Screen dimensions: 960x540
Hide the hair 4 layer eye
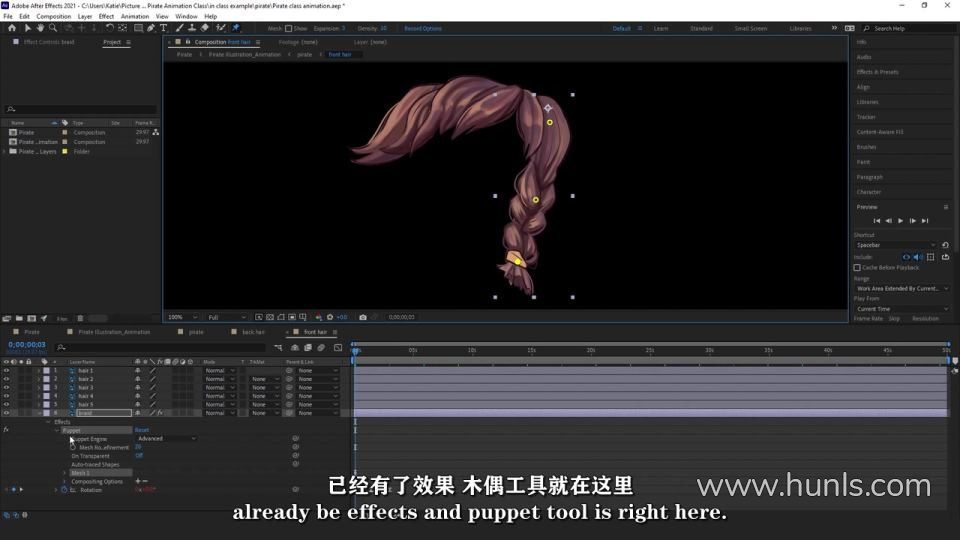6,396
